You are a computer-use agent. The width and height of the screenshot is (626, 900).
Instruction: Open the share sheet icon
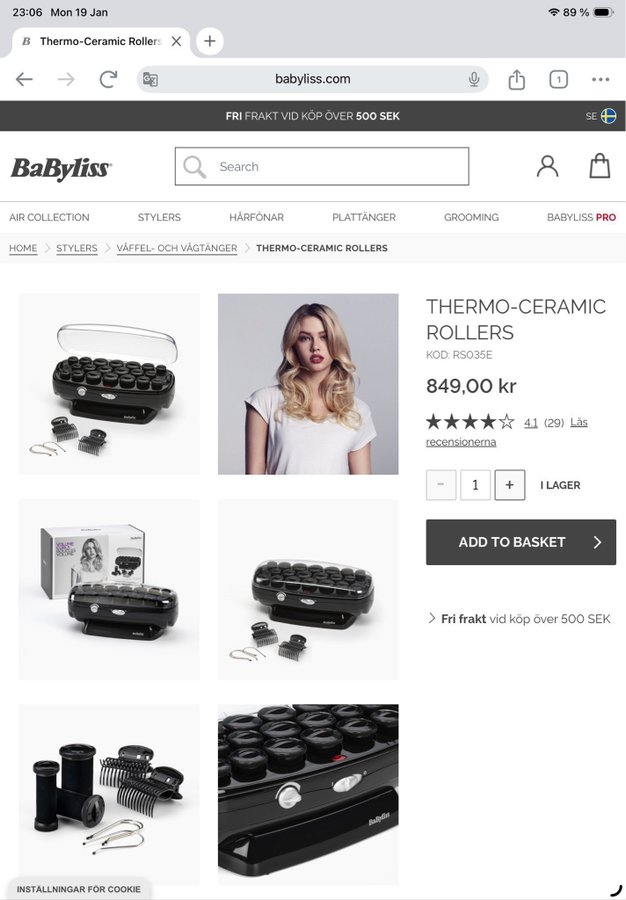(516, 79)
